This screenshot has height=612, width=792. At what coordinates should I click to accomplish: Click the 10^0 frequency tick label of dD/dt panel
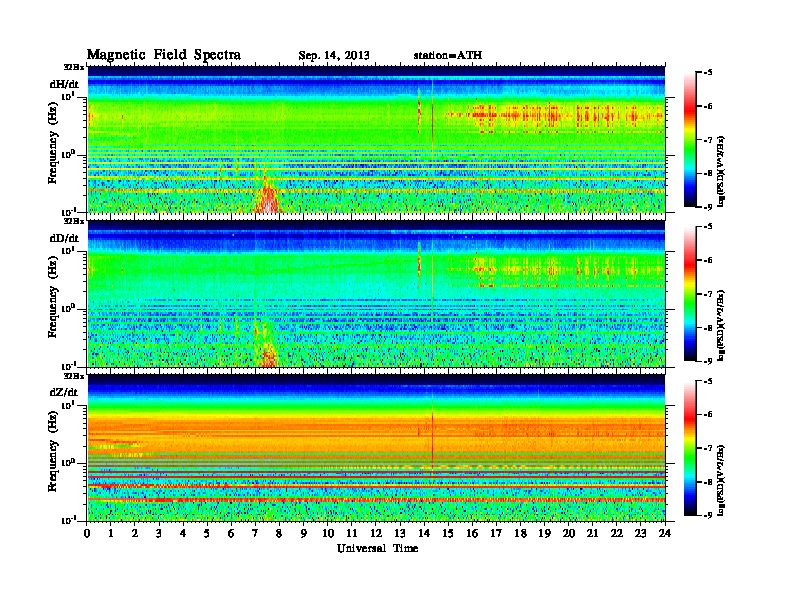(x=68, y=309)
